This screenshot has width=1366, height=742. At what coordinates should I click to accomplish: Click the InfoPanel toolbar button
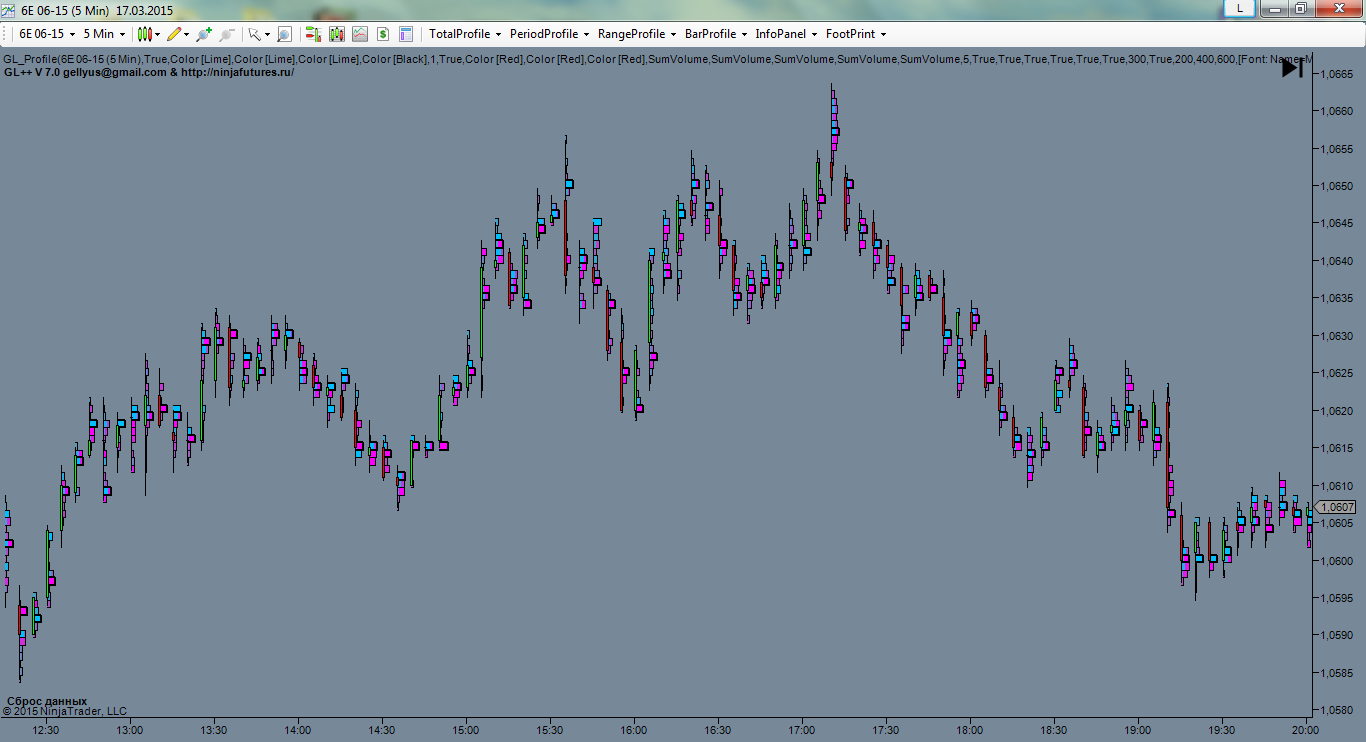(786, 34)
